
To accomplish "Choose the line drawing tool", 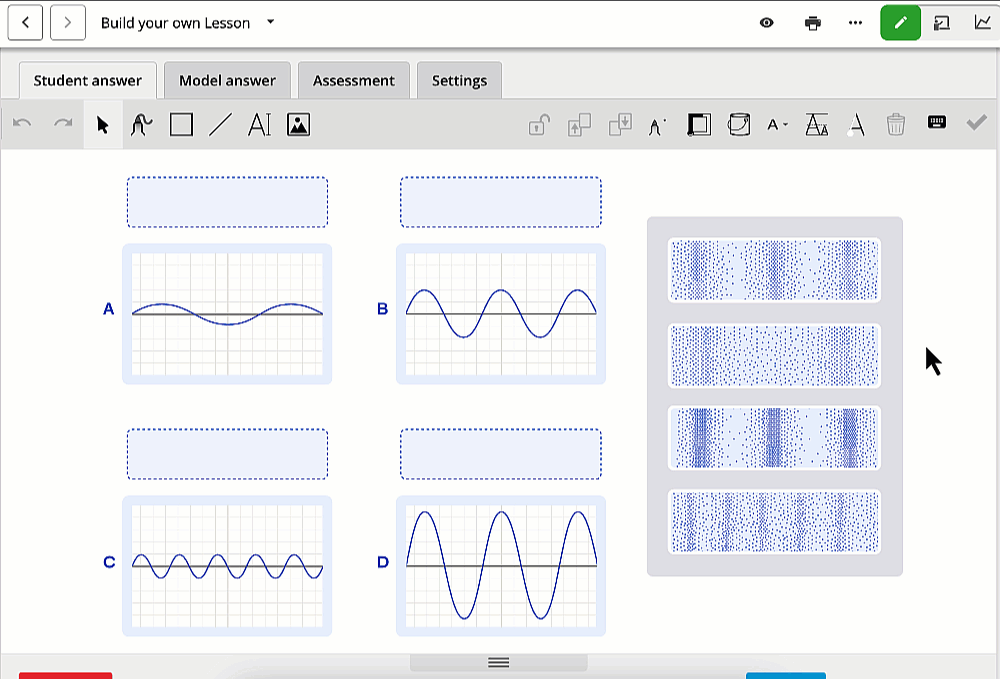I will point(221,124).
